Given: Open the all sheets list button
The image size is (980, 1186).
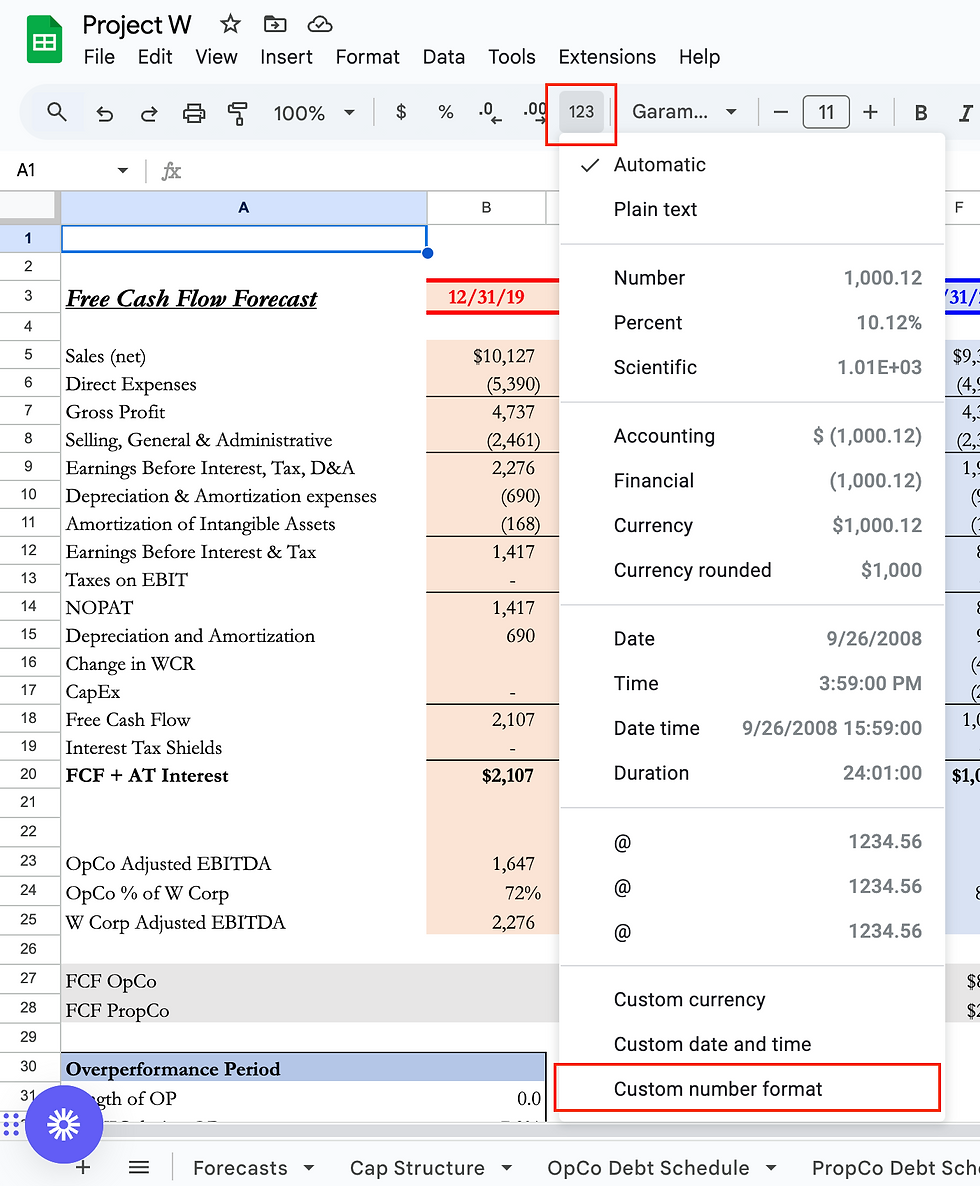Looking at the screenshot, I should (139, 1168).
